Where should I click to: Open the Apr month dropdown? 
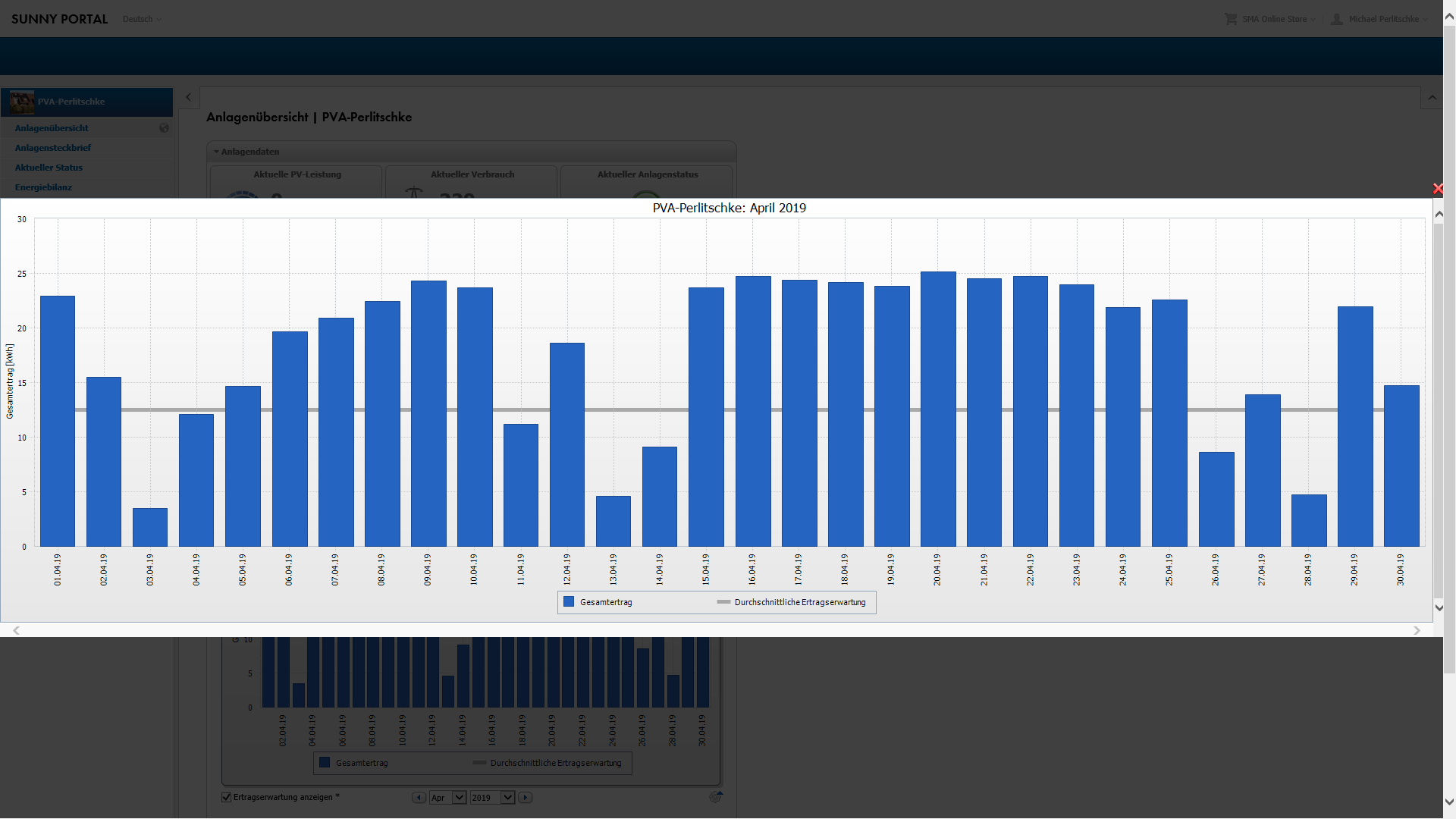(x=459, y=798)
